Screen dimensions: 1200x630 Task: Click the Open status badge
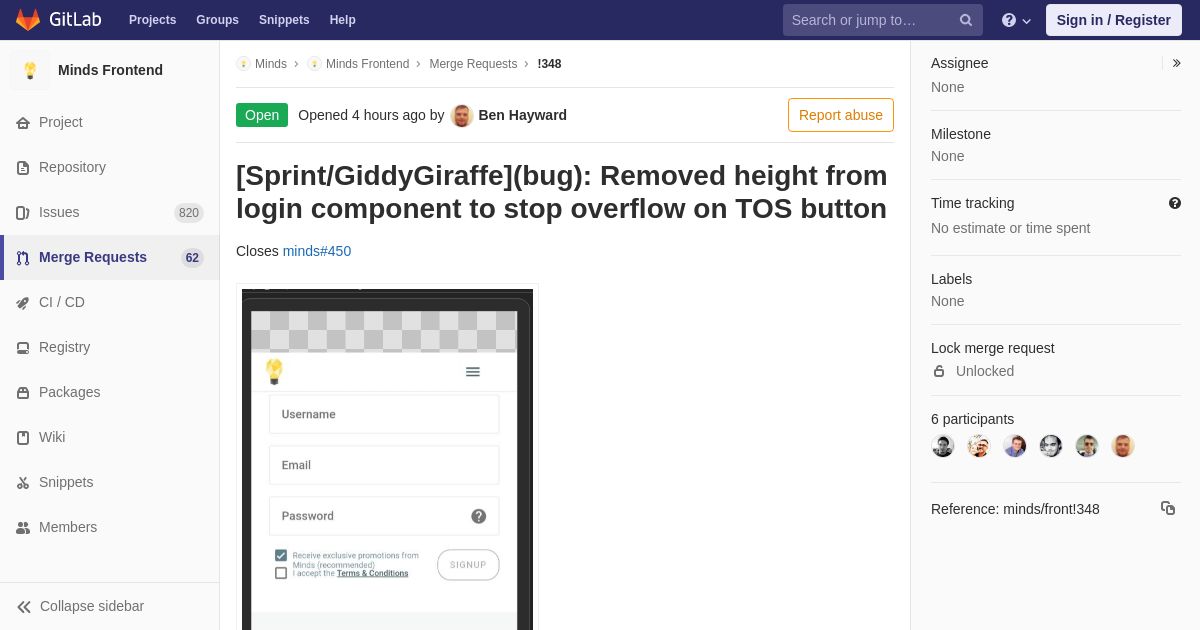[x=262, y=115]
